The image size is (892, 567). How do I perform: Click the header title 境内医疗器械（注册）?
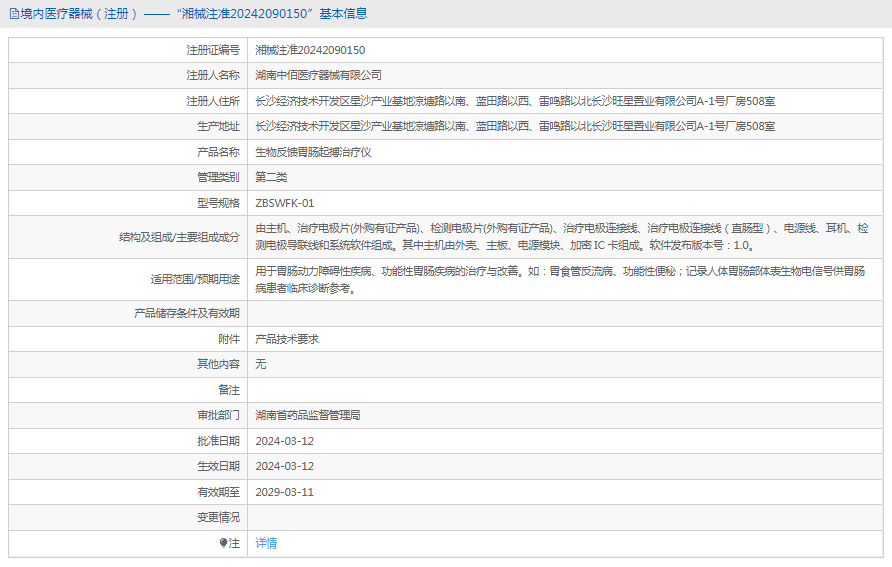click(x=79, y=14)
